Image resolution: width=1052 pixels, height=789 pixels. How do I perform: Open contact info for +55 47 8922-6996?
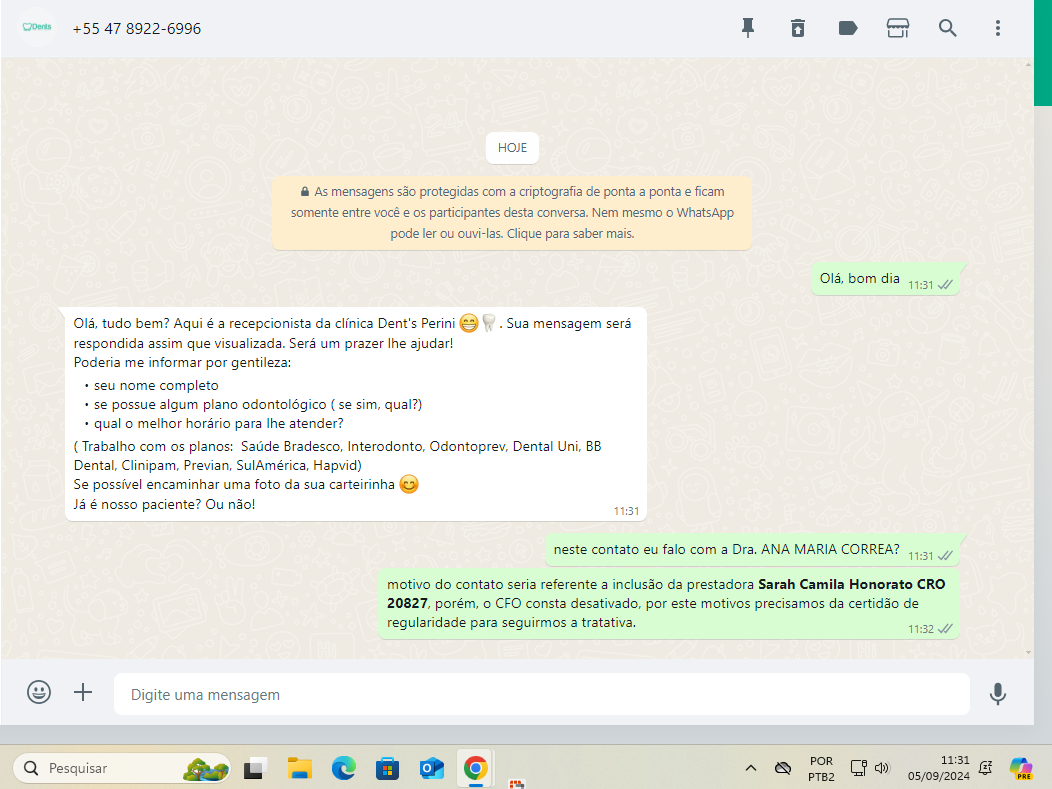(137, 29)
